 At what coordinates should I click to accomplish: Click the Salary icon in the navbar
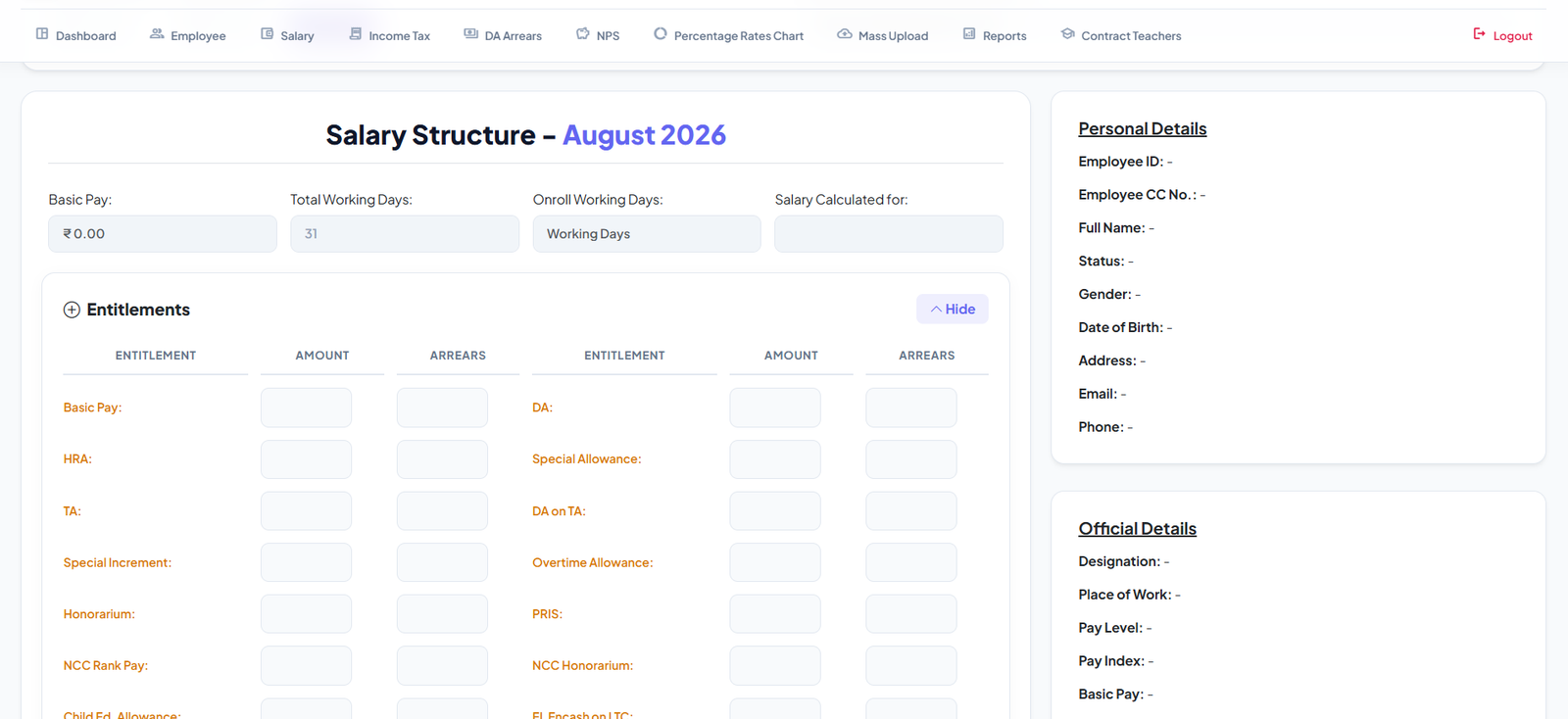[x=267, y=34]
